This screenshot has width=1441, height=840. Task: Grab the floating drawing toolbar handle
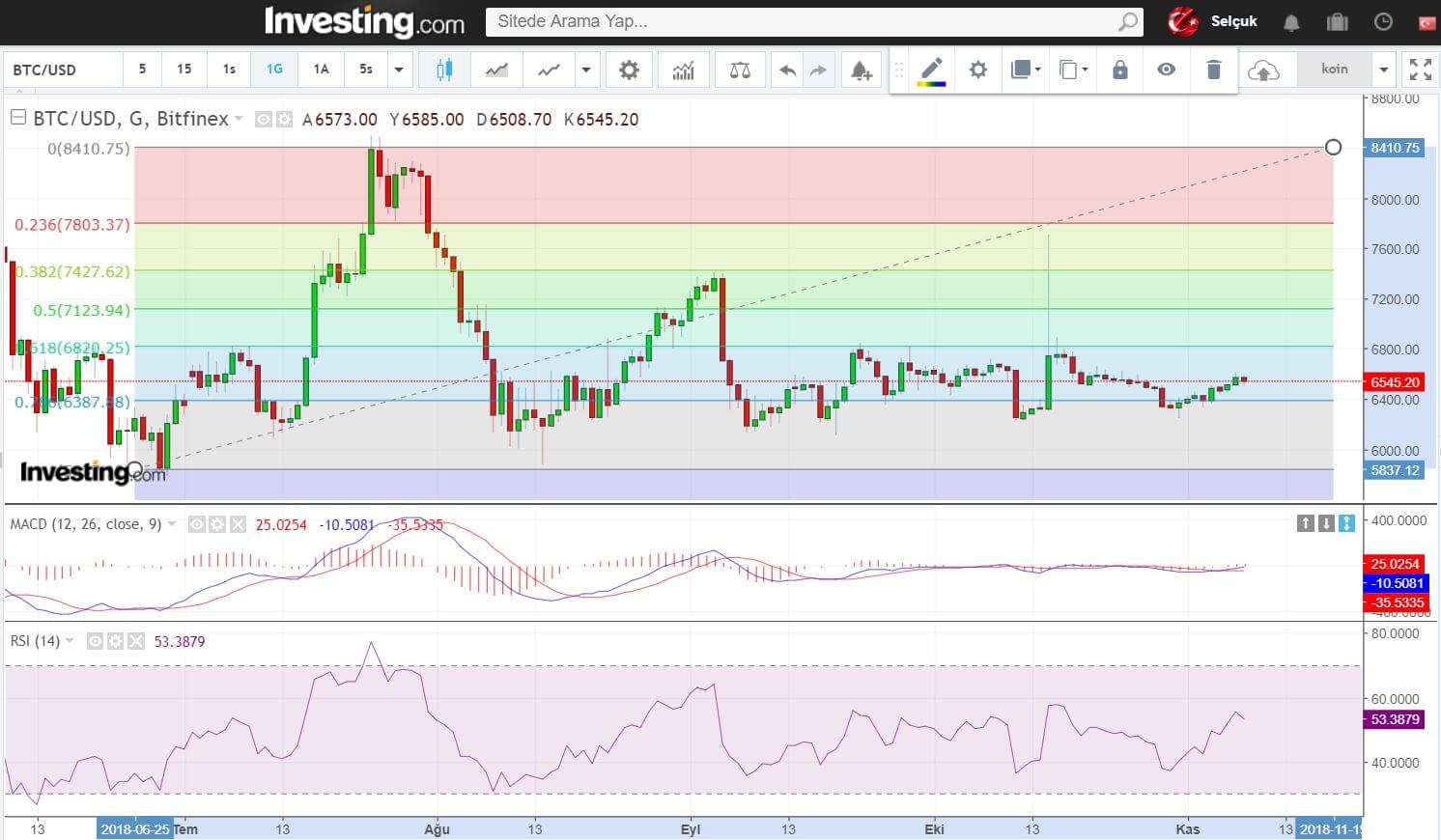(x=899, y=70)
